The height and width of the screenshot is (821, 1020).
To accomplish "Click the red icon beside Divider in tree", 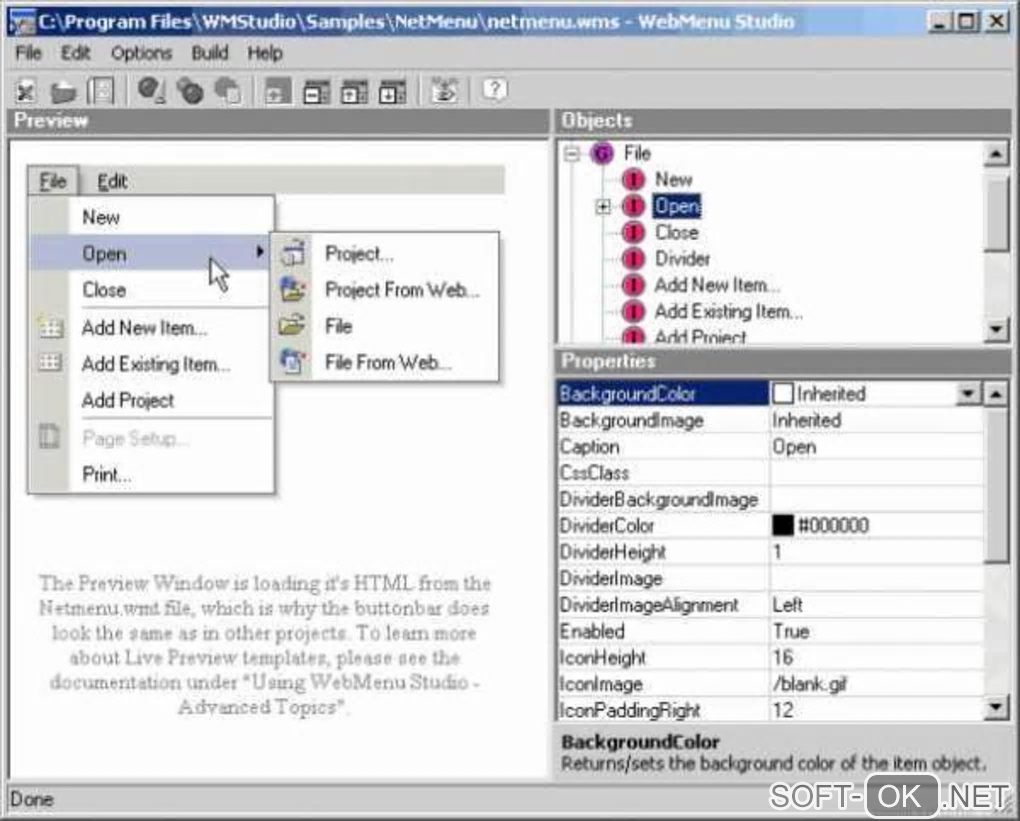I will tap(633, 259).
